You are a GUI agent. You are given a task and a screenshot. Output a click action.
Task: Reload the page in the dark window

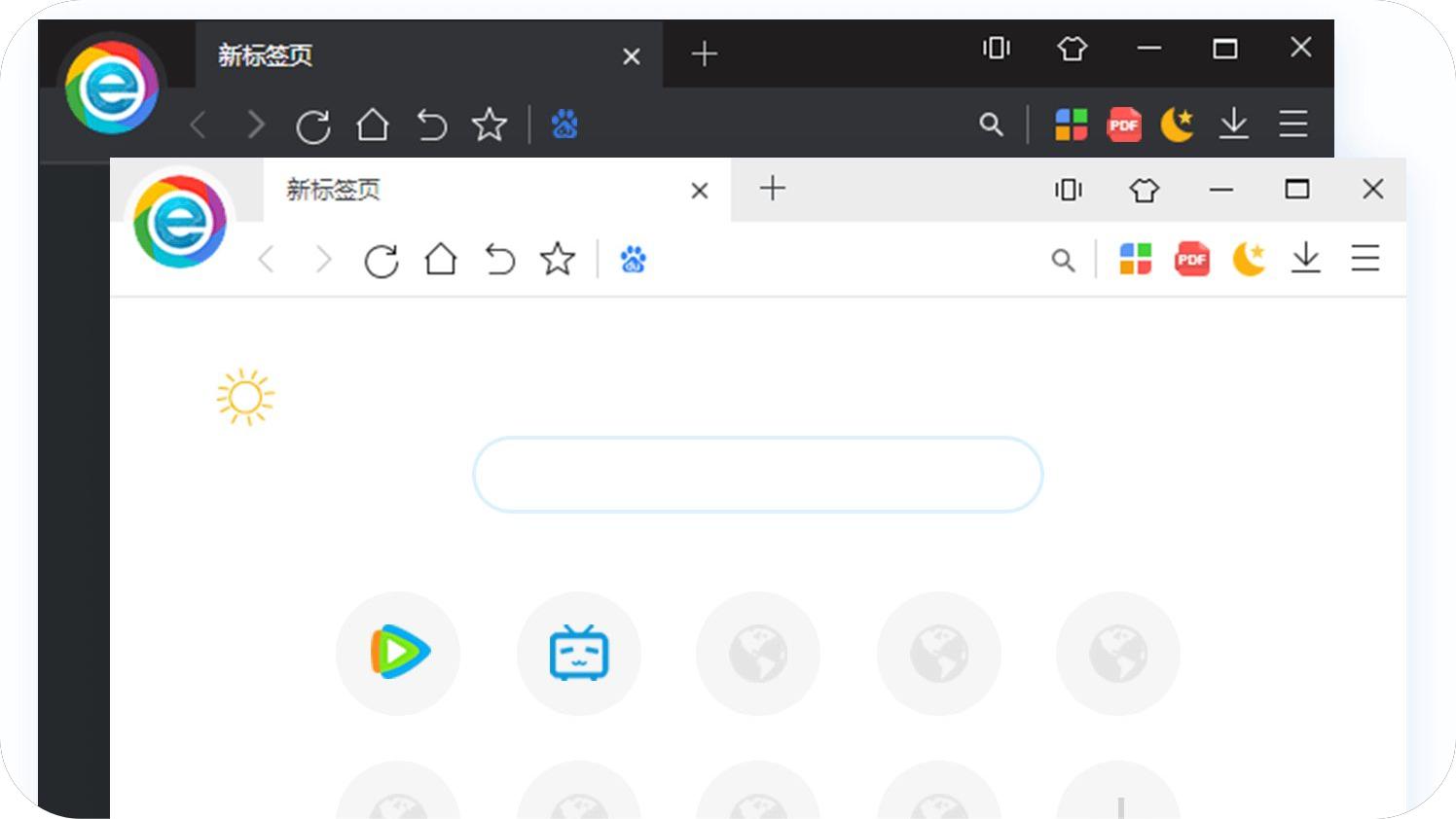(x=313, y=126)
